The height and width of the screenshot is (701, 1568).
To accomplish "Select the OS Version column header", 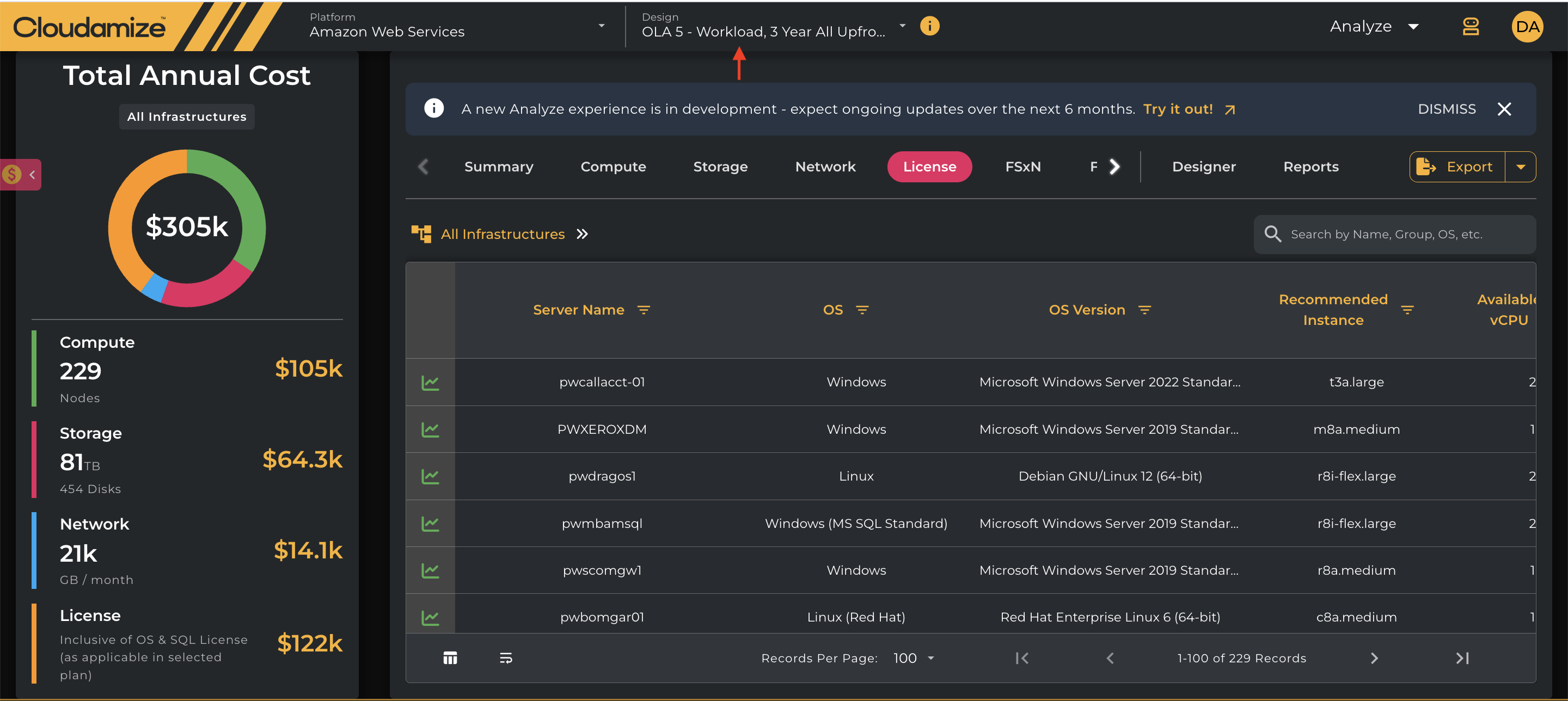I will pos(1087,310).
